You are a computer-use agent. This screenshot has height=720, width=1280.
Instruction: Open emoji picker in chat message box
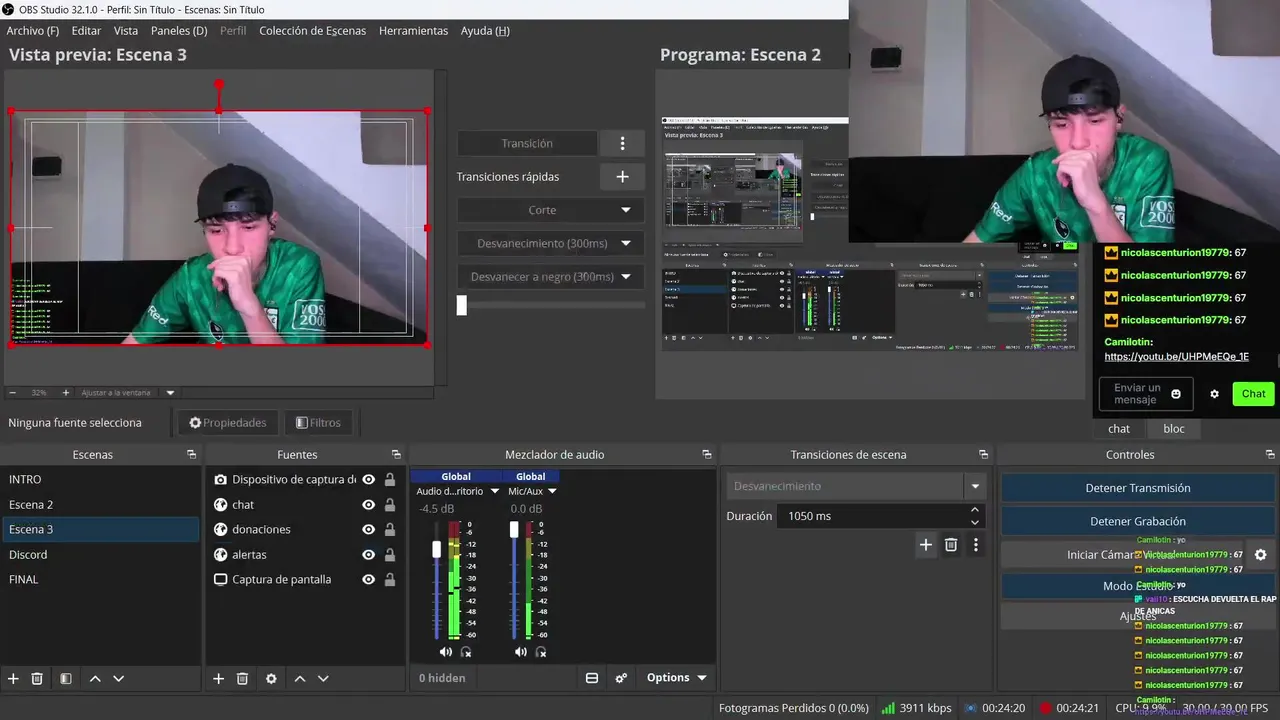[1176, 394]
